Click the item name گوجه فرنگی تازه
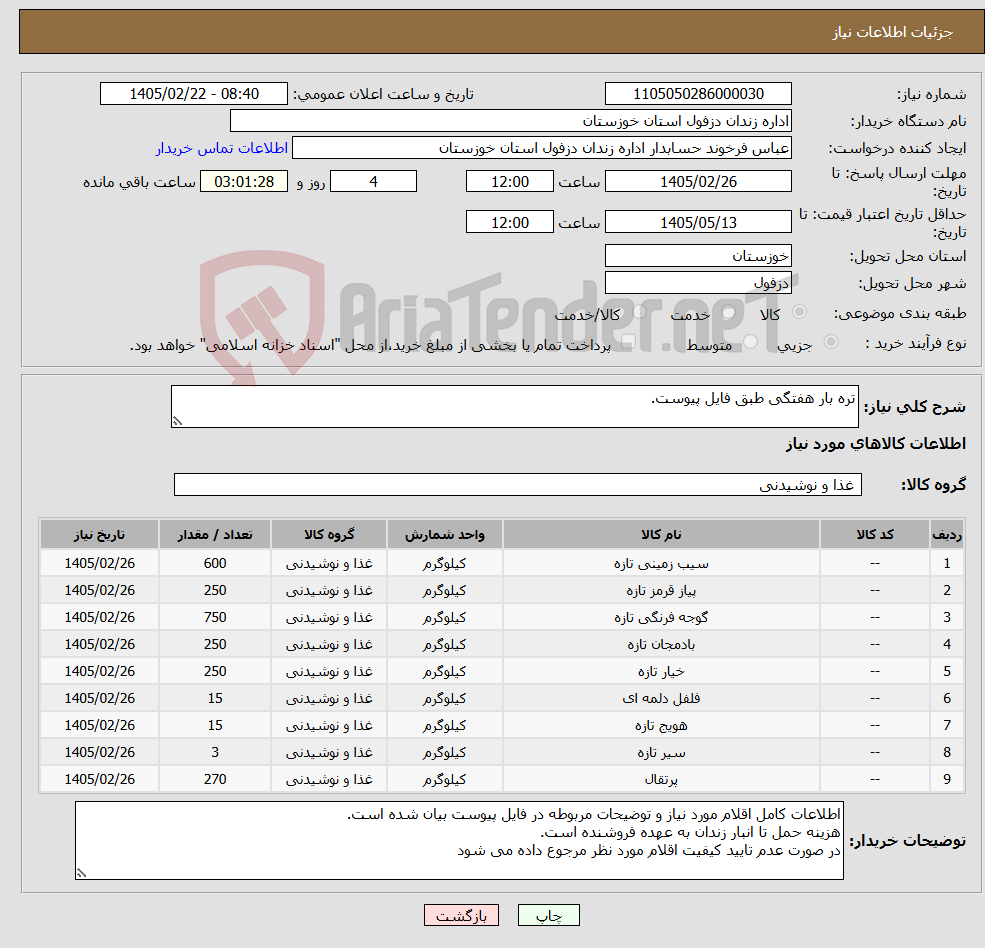The image size is (985, 948). coord(661,618)
